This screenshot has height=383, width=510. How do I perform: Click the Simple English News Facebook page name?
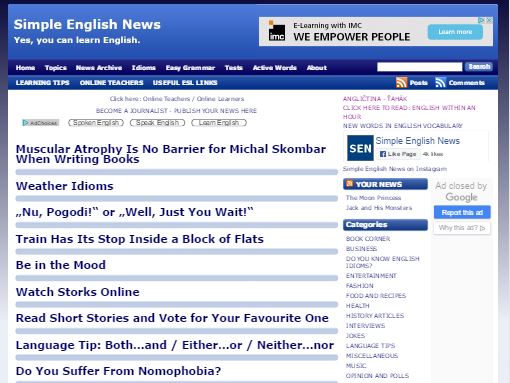[x=418, y=141]
